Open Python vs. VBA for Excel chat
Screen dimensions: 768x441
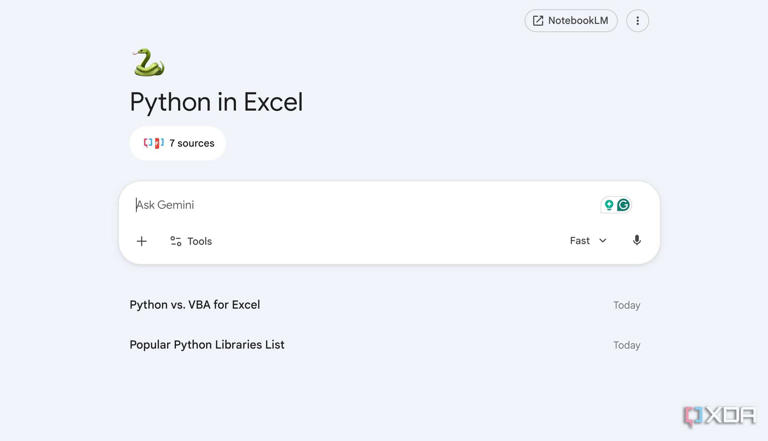click(x=384, y=305)
